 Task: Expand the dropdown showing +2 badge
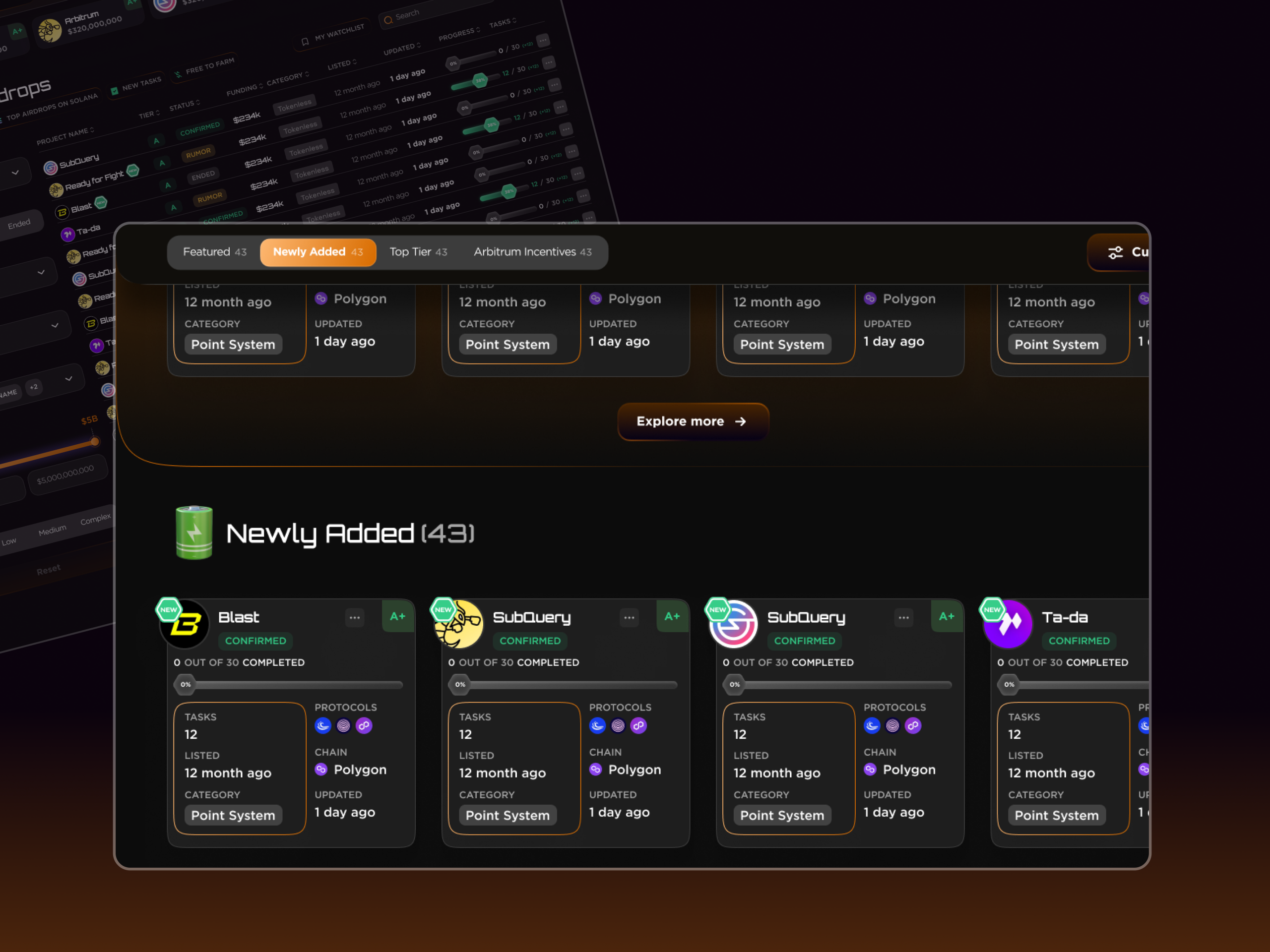click(x=68, y=379)
